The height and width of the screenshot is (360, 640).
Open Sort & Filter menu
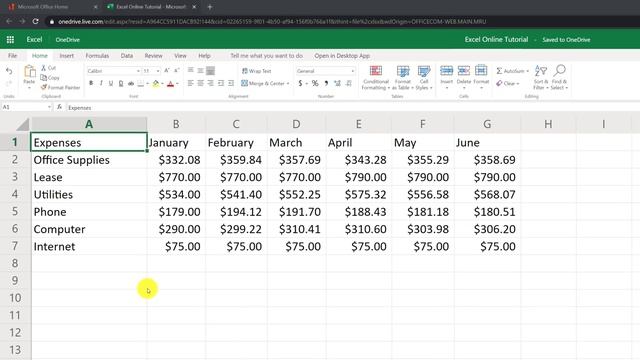(x=540, y=78)
